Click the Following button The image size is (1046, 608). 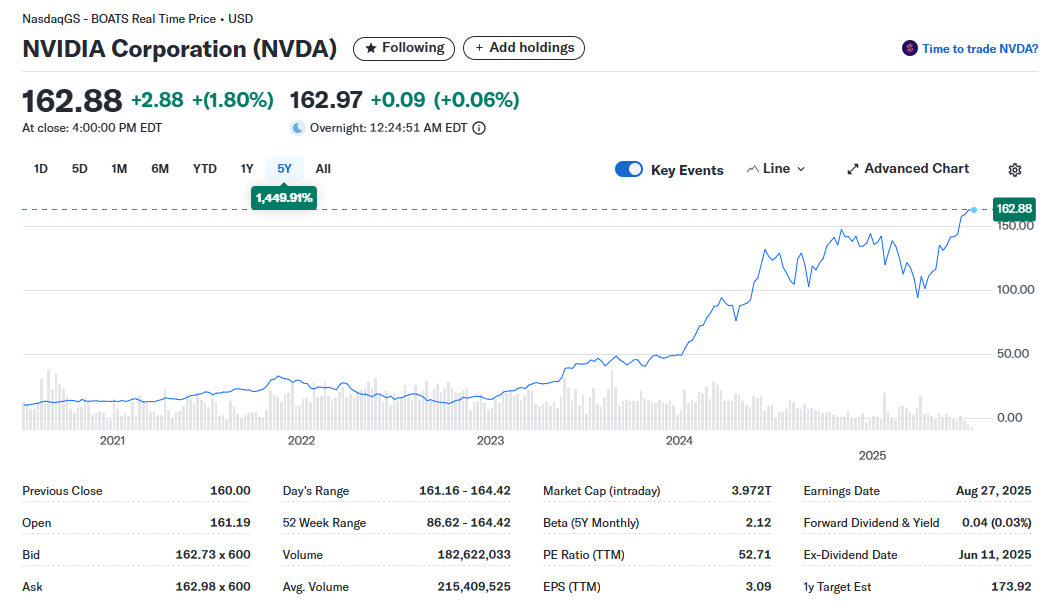(x=404, y=48)
